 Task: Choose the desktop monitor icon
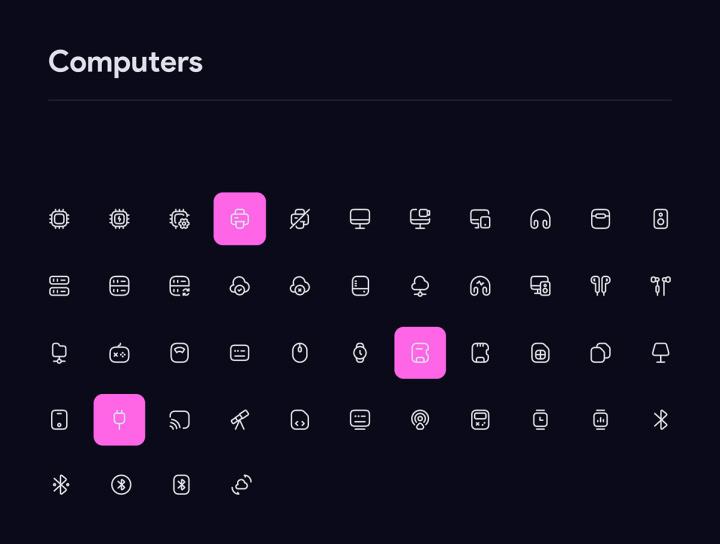(360, 219)
